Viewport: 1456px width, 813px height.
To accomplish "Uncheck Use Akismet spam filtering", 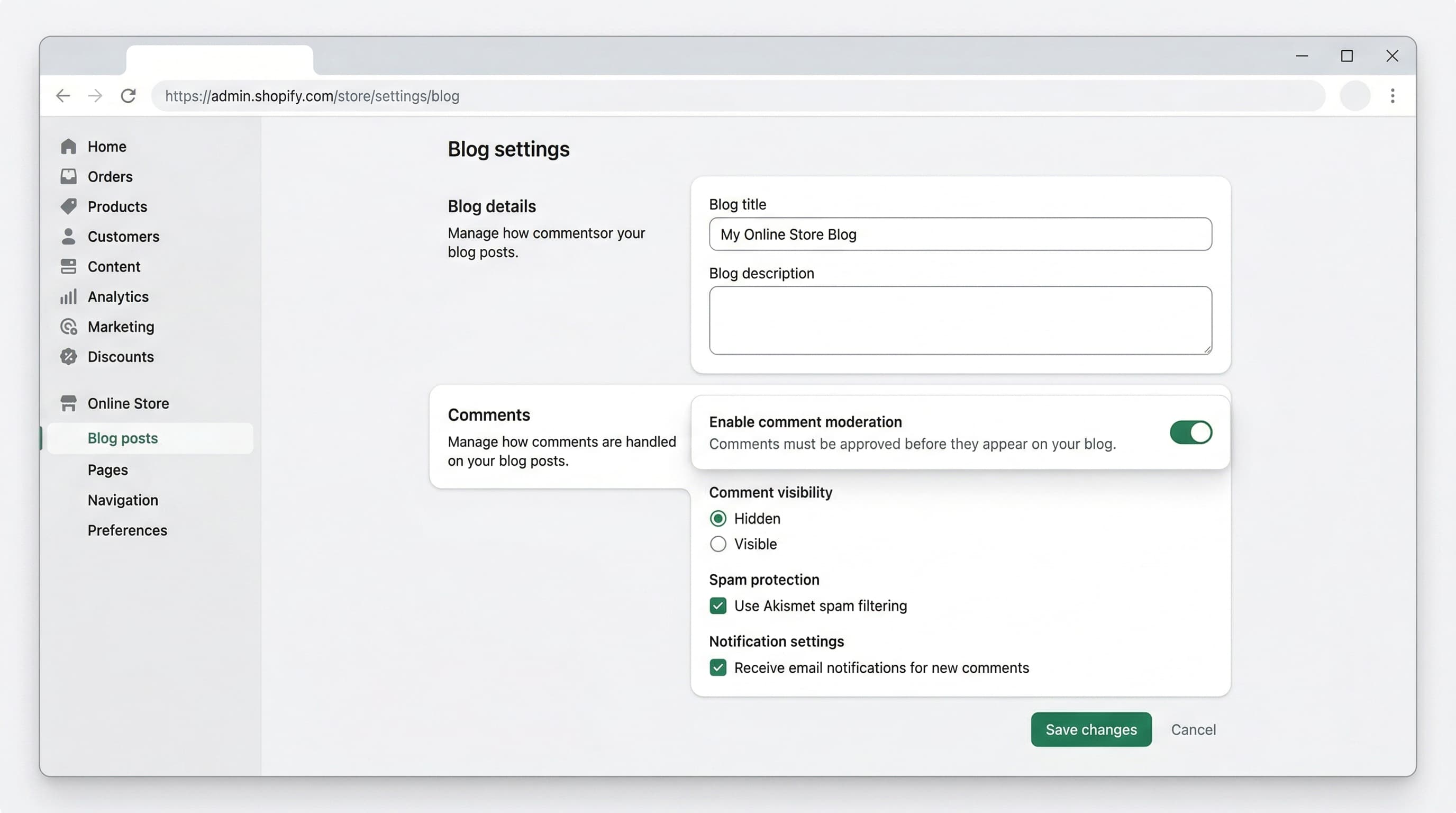I will point(717,606).
